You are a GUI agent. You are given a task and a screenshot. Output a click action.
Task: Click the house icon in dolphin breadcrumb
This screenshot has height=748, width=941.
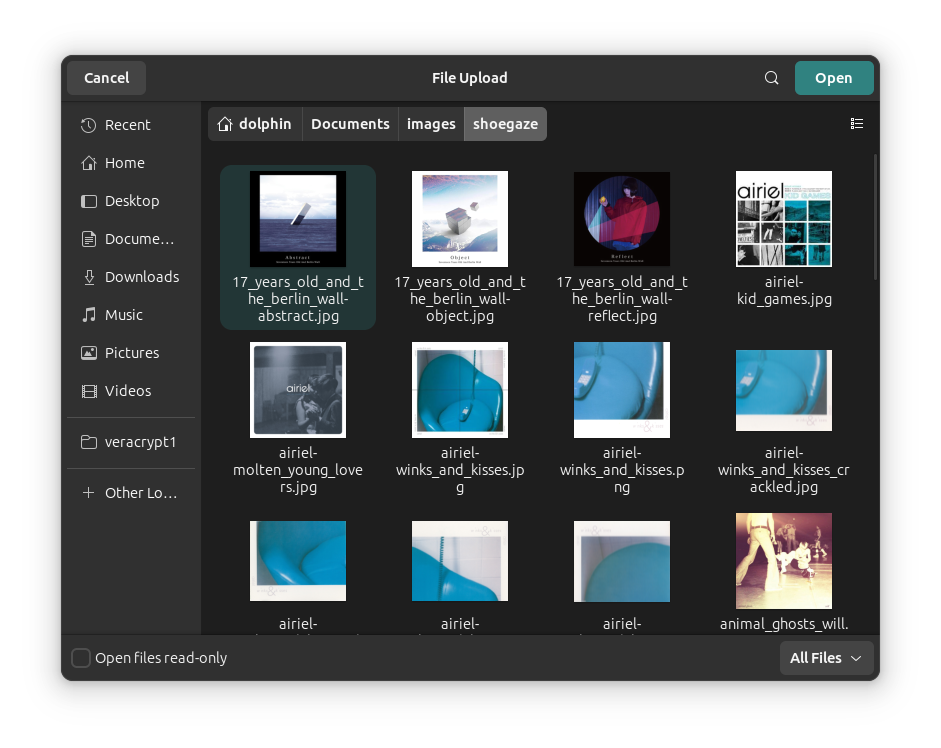225,124
